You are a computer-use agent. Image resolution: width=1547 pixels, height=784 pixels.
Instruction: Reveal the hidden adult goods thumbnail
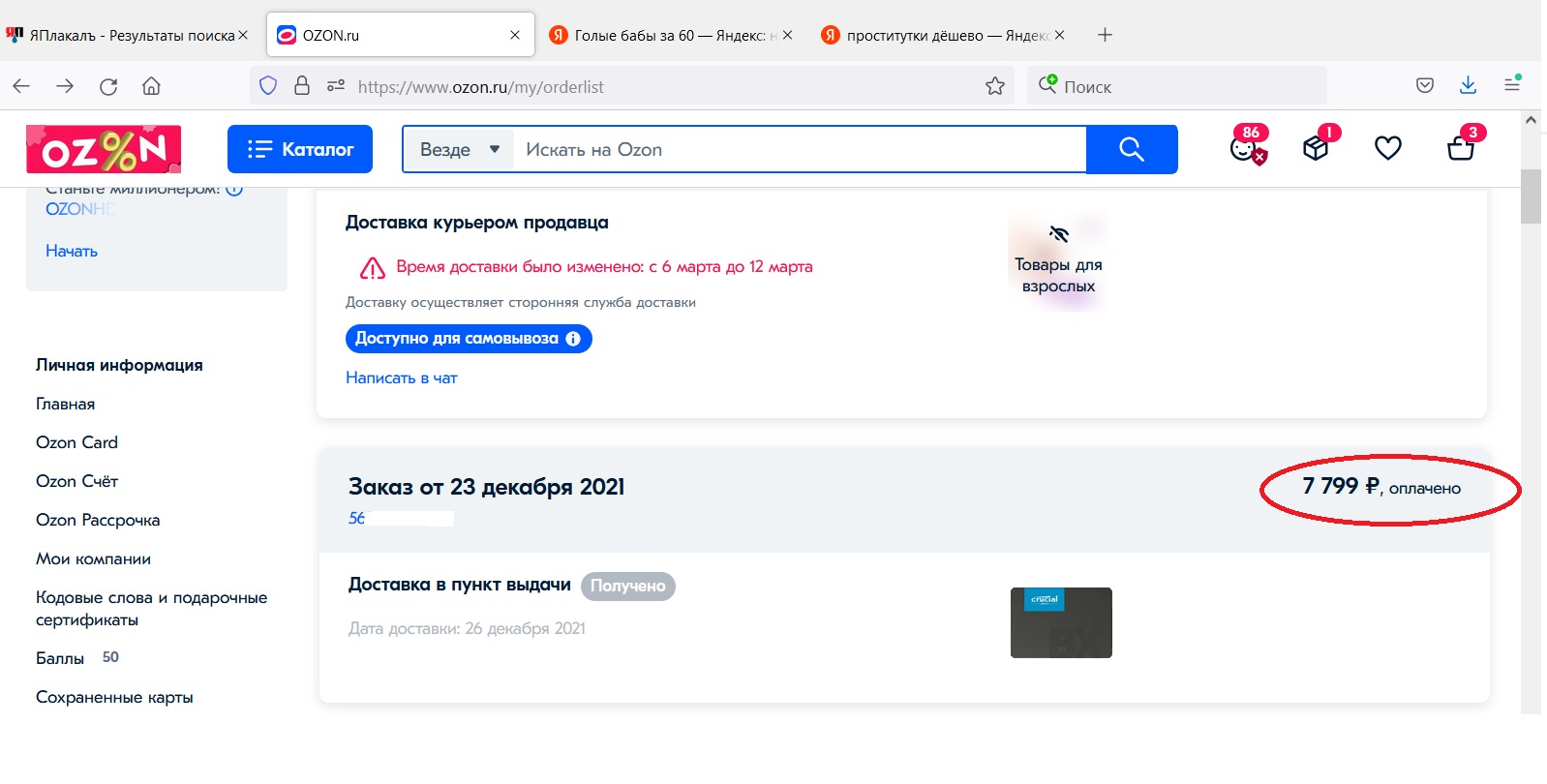pos(1058,261)
